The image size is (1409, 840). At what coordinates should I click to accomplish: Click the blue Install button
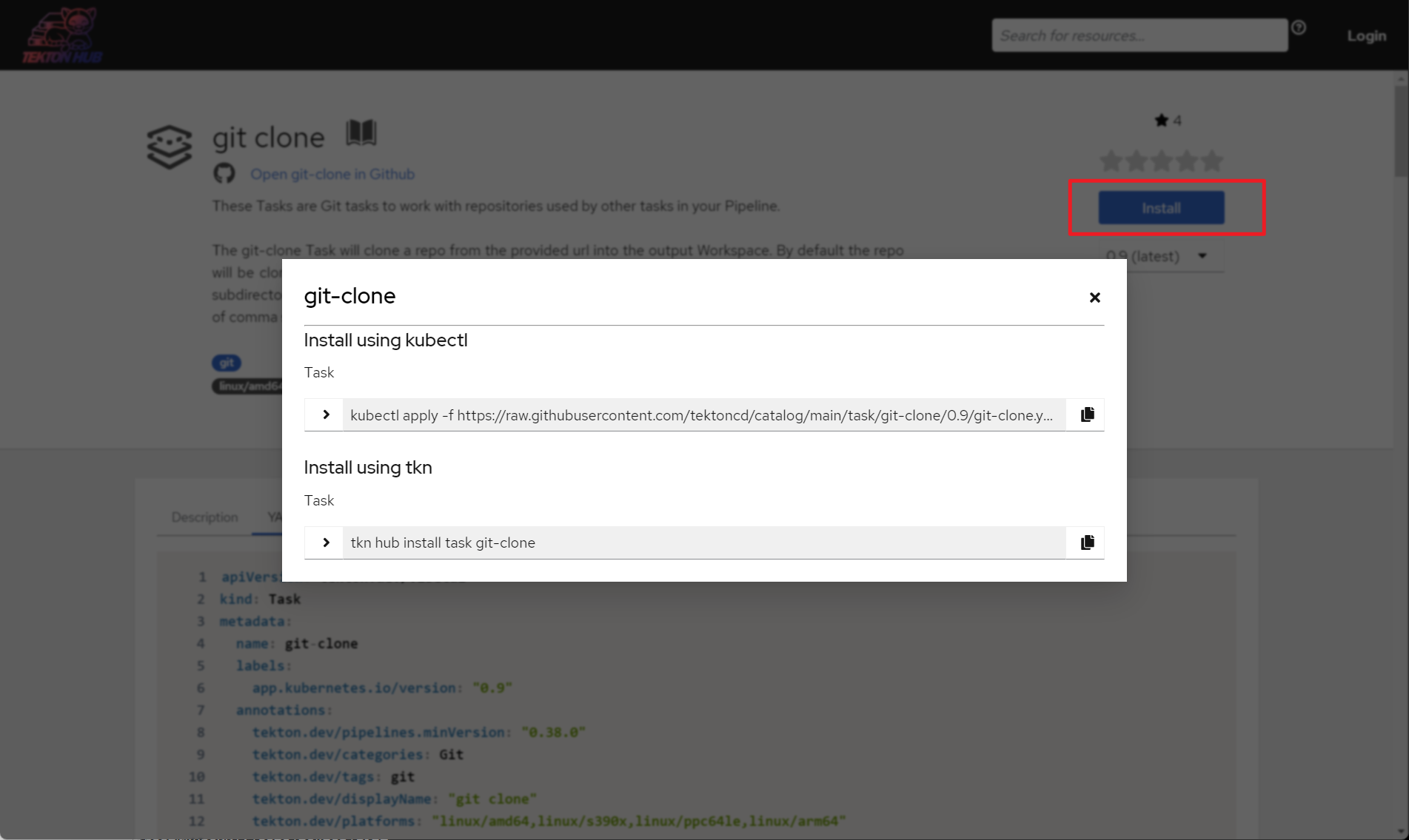coord(1161,208)
